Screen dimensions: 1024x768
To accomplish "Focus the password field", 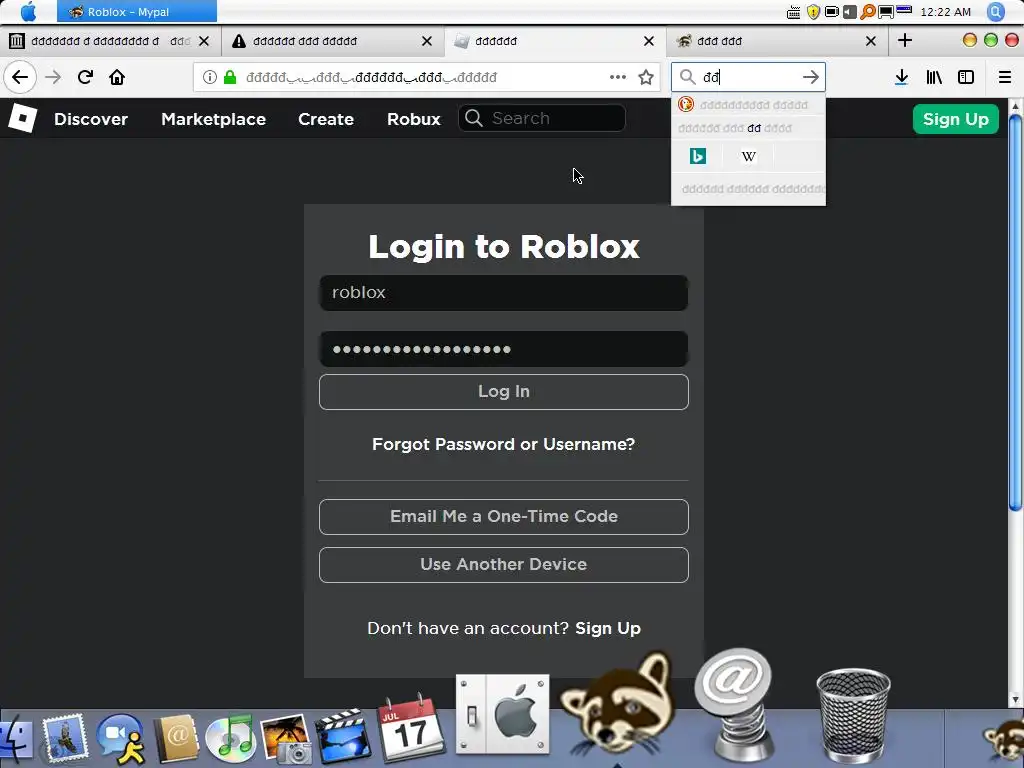I will [504, 349].
